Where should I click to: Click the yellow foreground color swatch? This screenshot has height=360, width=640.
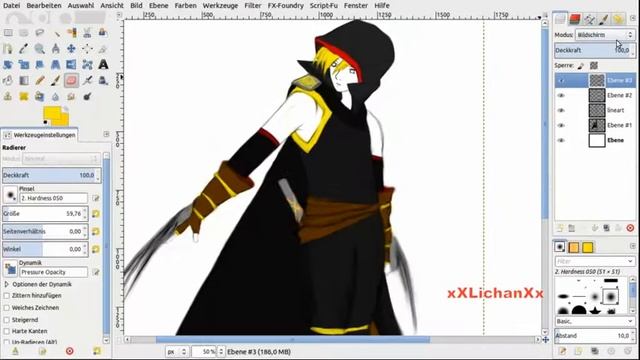52,114
